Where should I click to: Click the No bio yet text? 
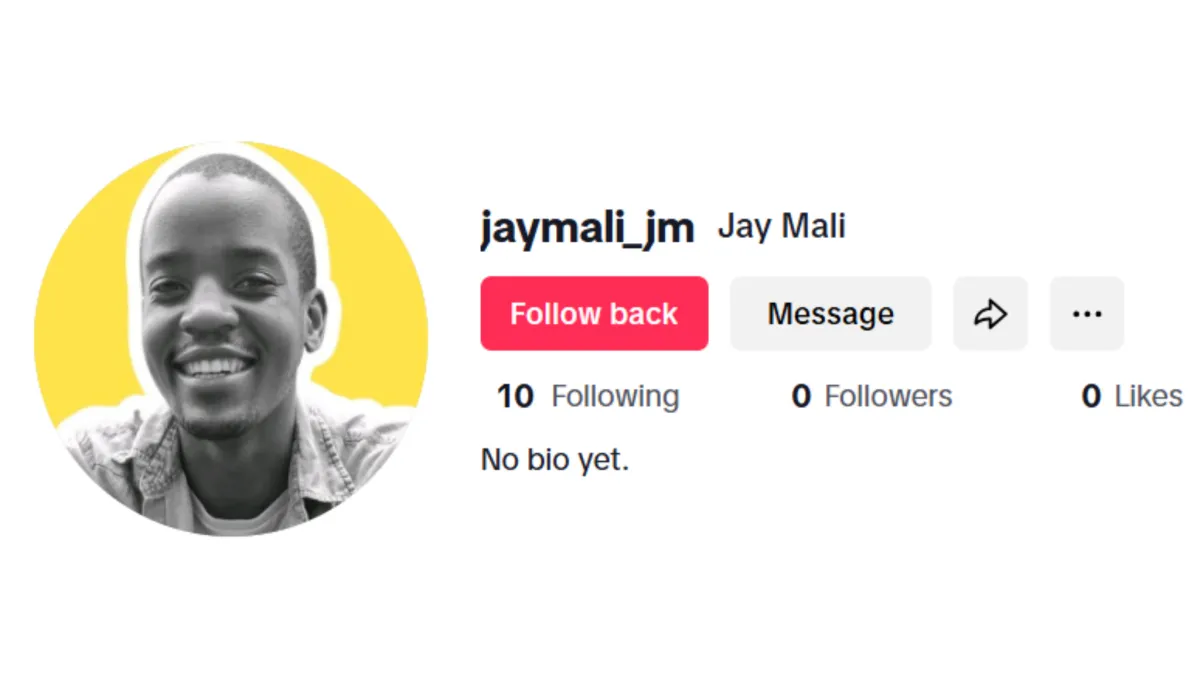coord(555,461)
